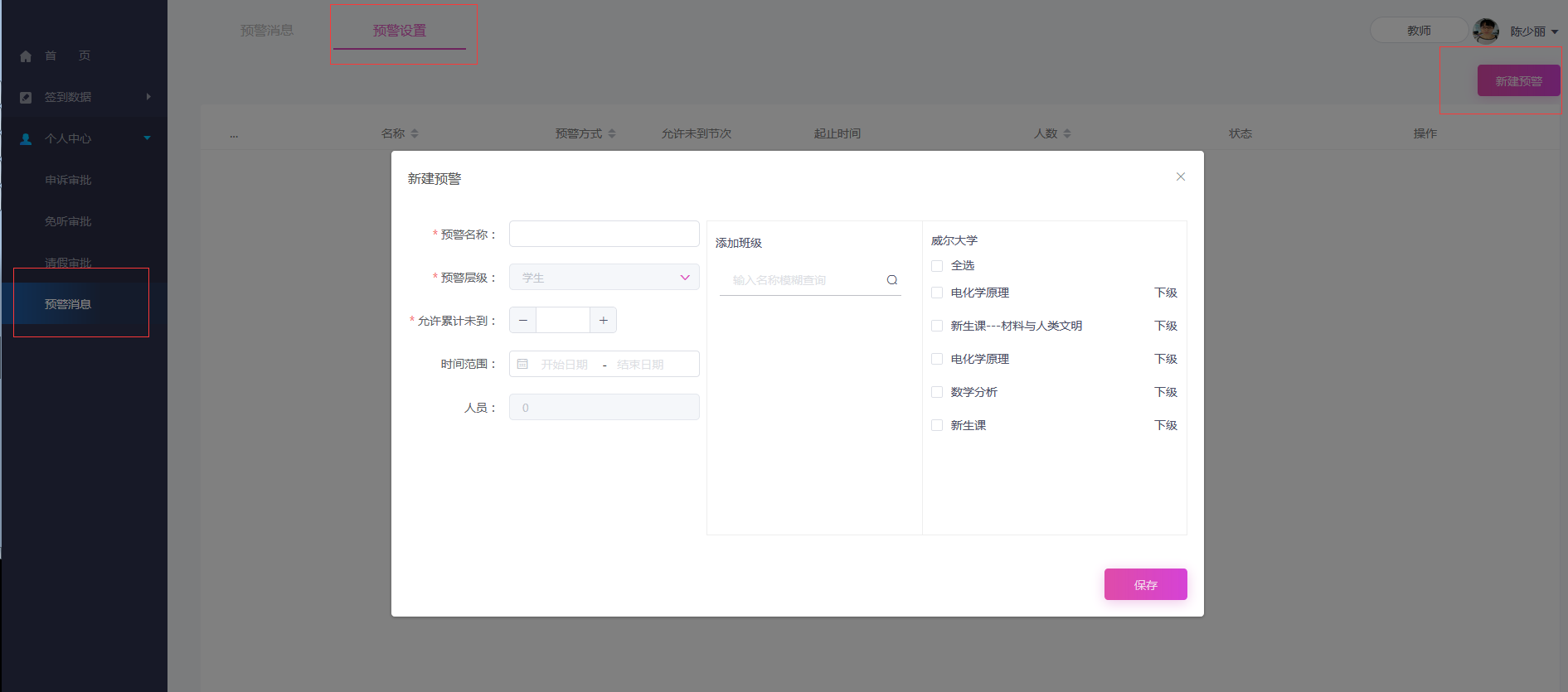Click the 预警名称 input field
The image size is (1568, 692).
604,234
